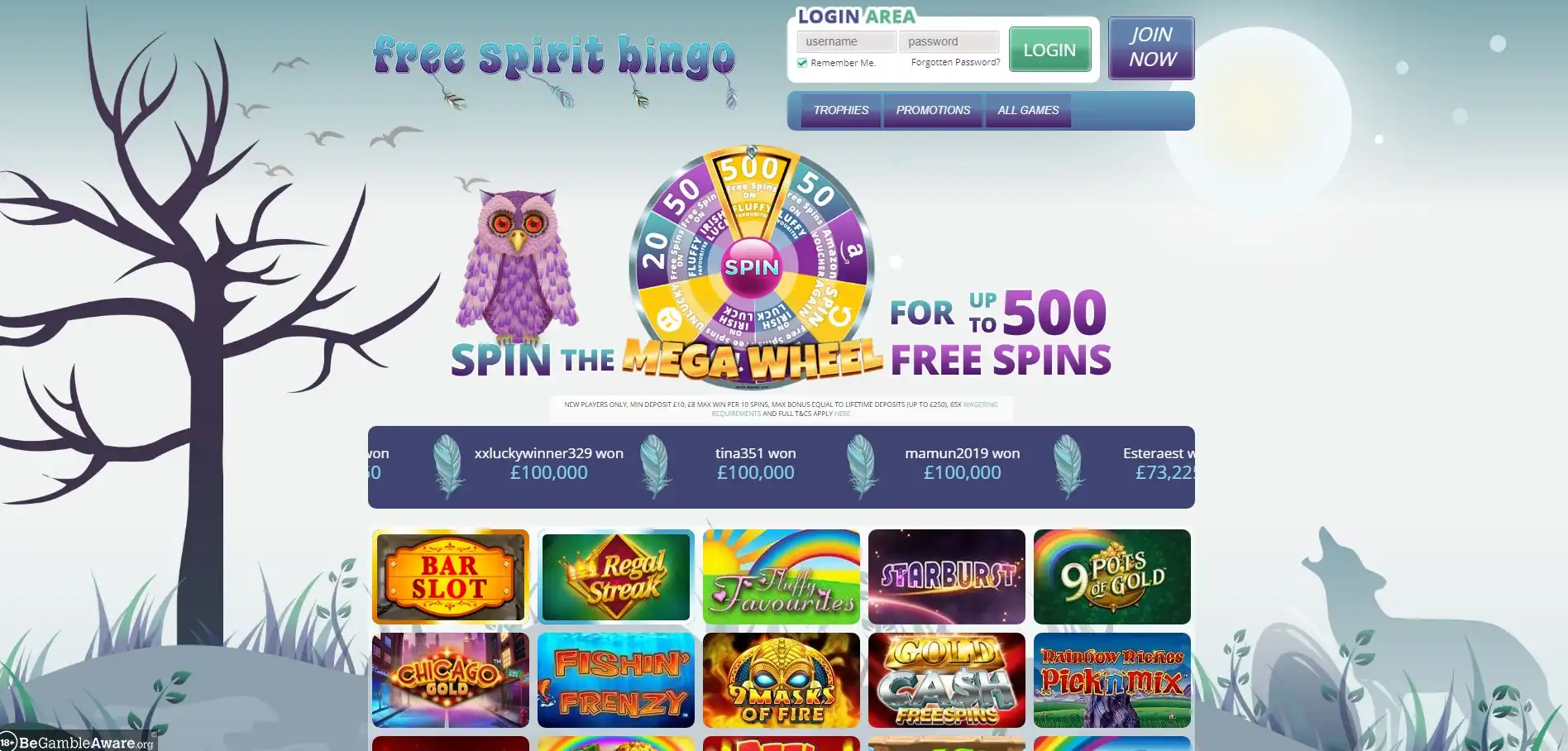
Task: Open the Gold Cash Freespins game
Action: point(946,680)
